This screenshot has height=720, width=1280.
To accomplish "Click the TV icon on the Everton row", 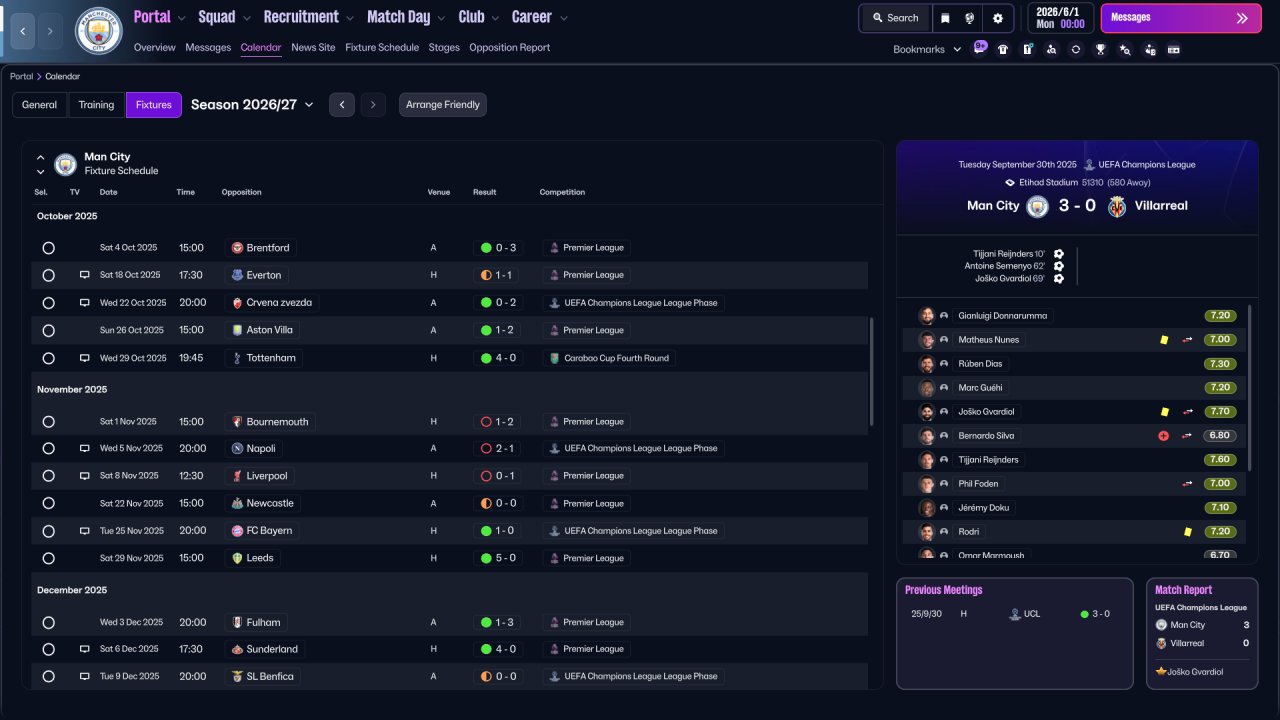I will point(85,275).
